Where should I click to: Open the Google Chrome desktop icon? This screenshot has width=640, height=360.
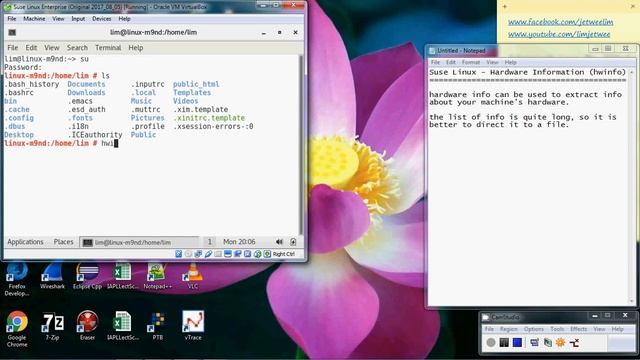pyautogui.click(x=17, y=329)
